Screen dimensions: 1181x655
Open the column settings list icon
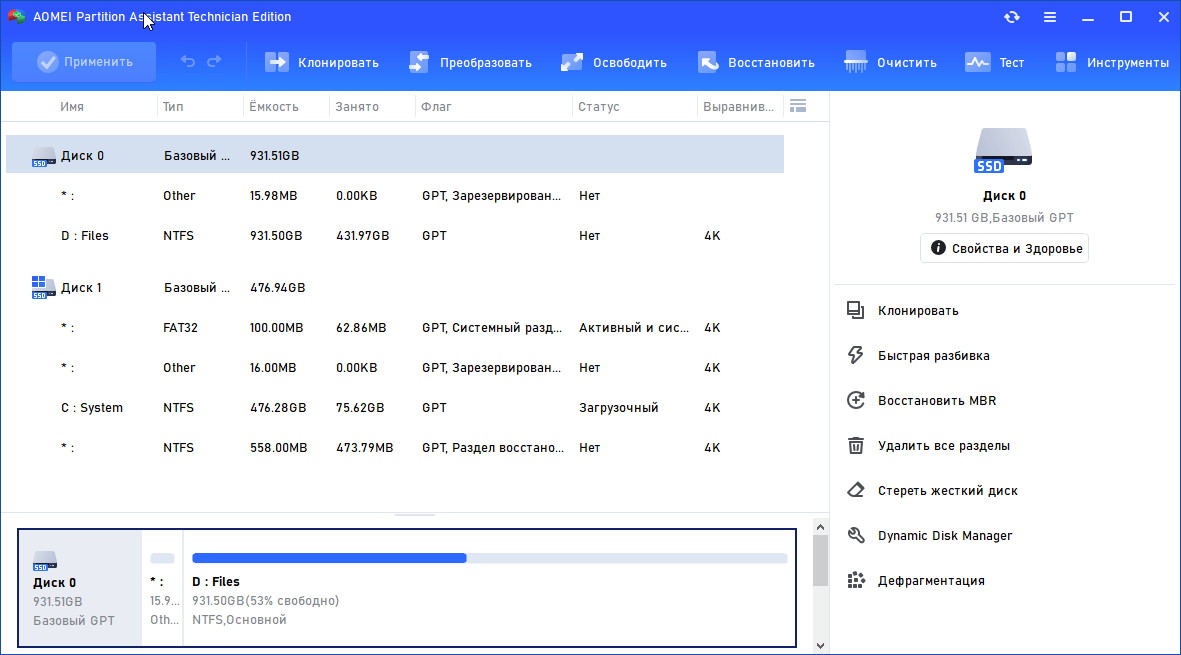798,106
